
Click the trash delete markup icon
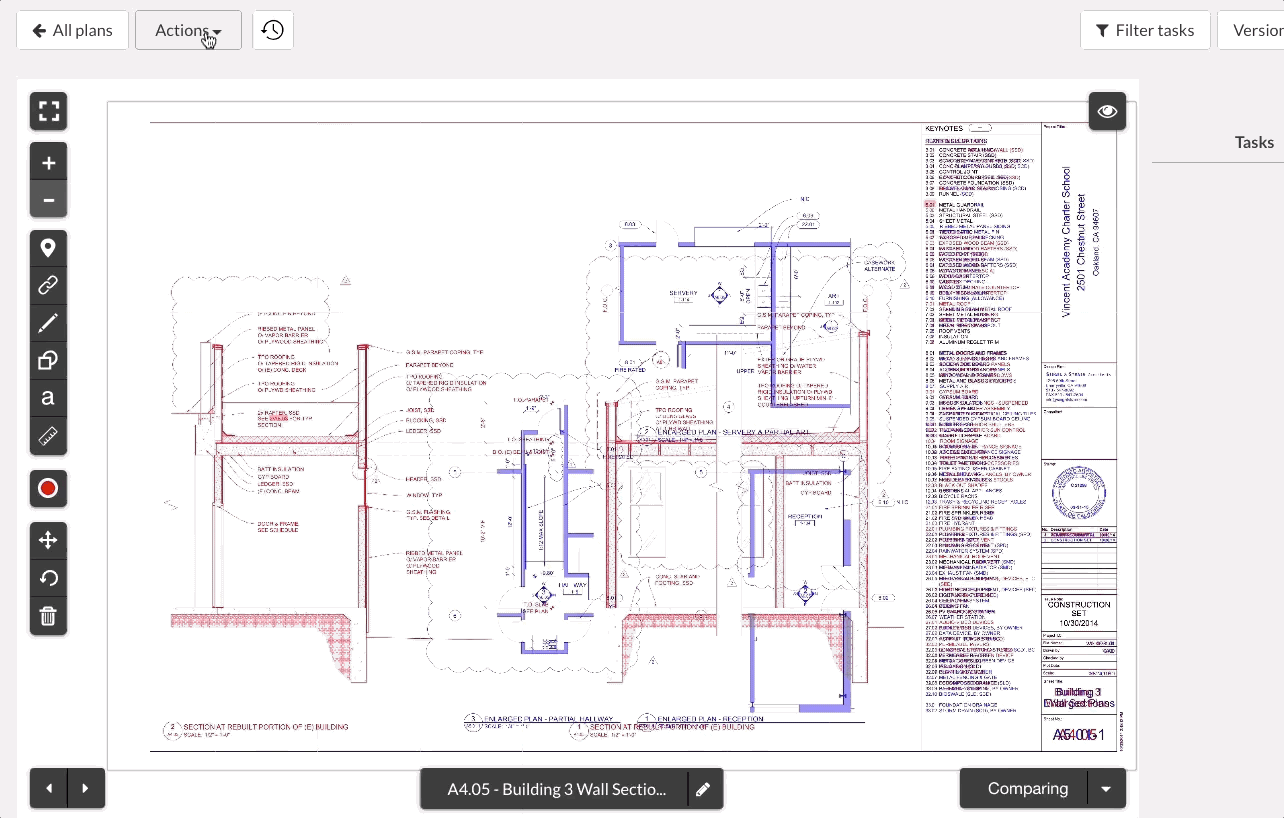click(48, 616)
